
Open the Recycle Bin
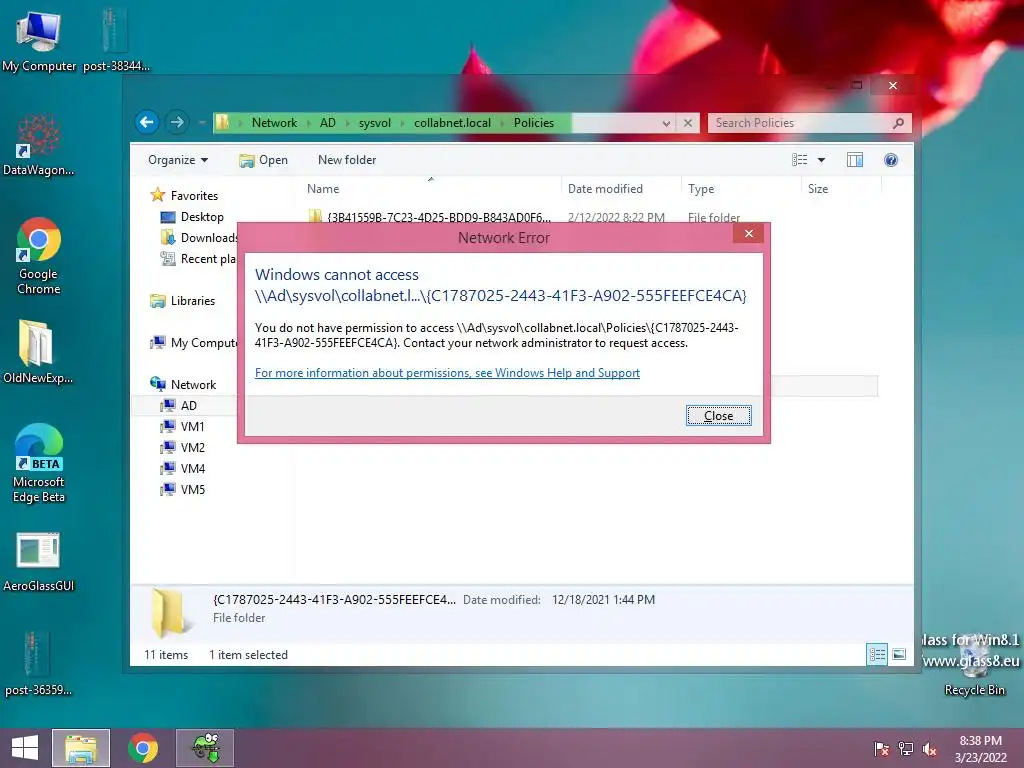(x=974, y=665)
